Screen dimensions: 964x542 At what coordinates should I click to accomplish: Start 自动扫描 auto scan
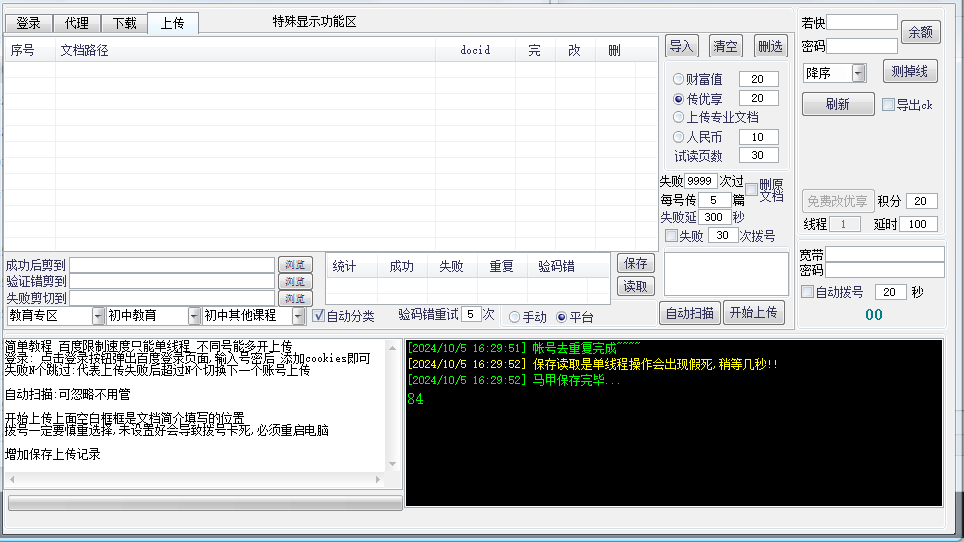click(689, 313)
